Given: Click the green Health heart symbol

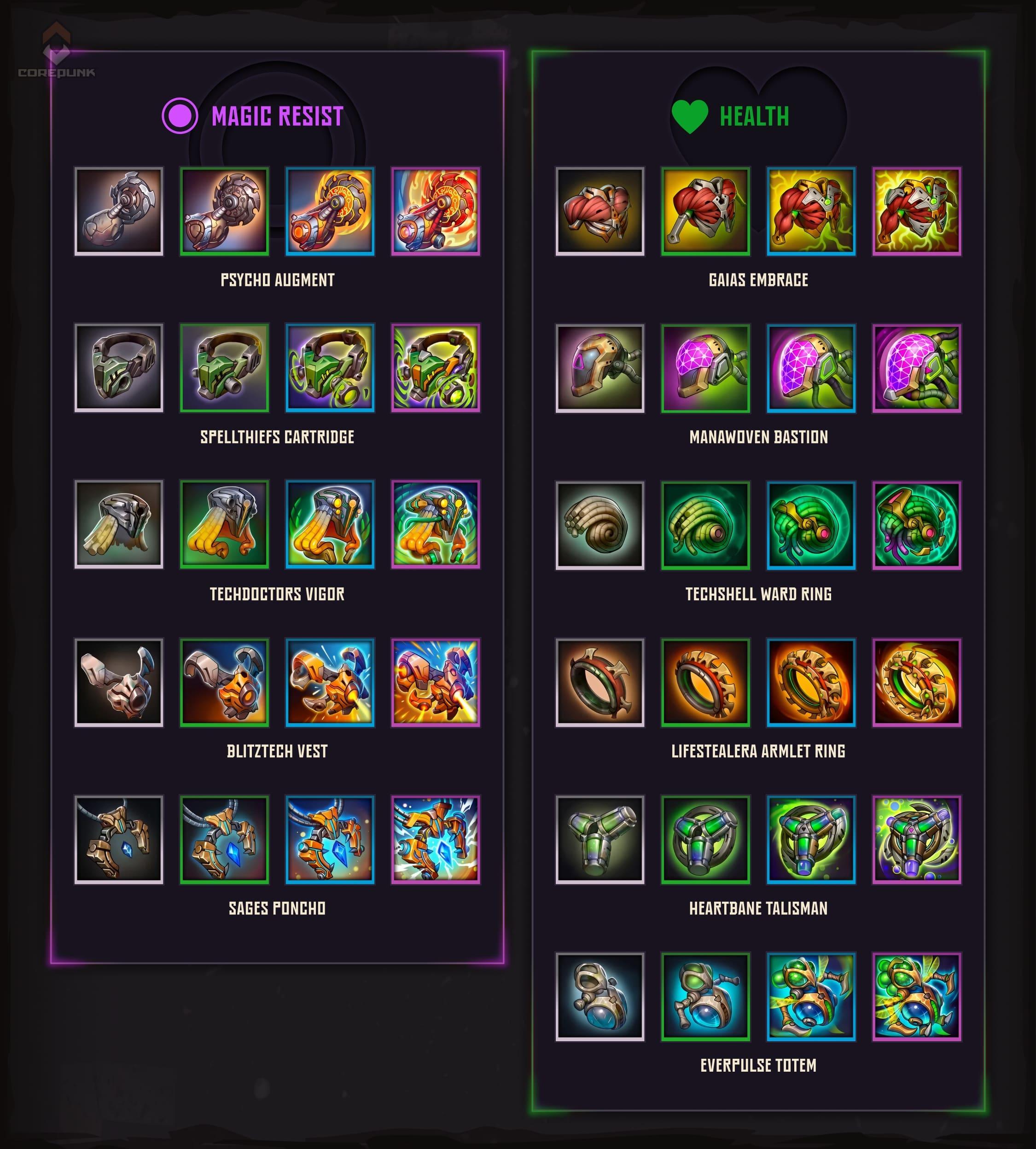Looking at the screenshot, I should coord(690,116).
